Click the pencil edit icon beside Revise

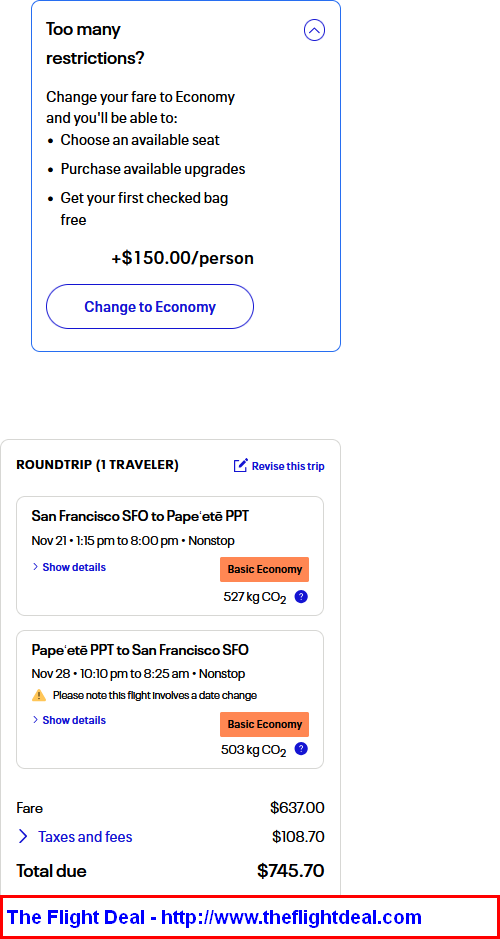tap(241, 465)
